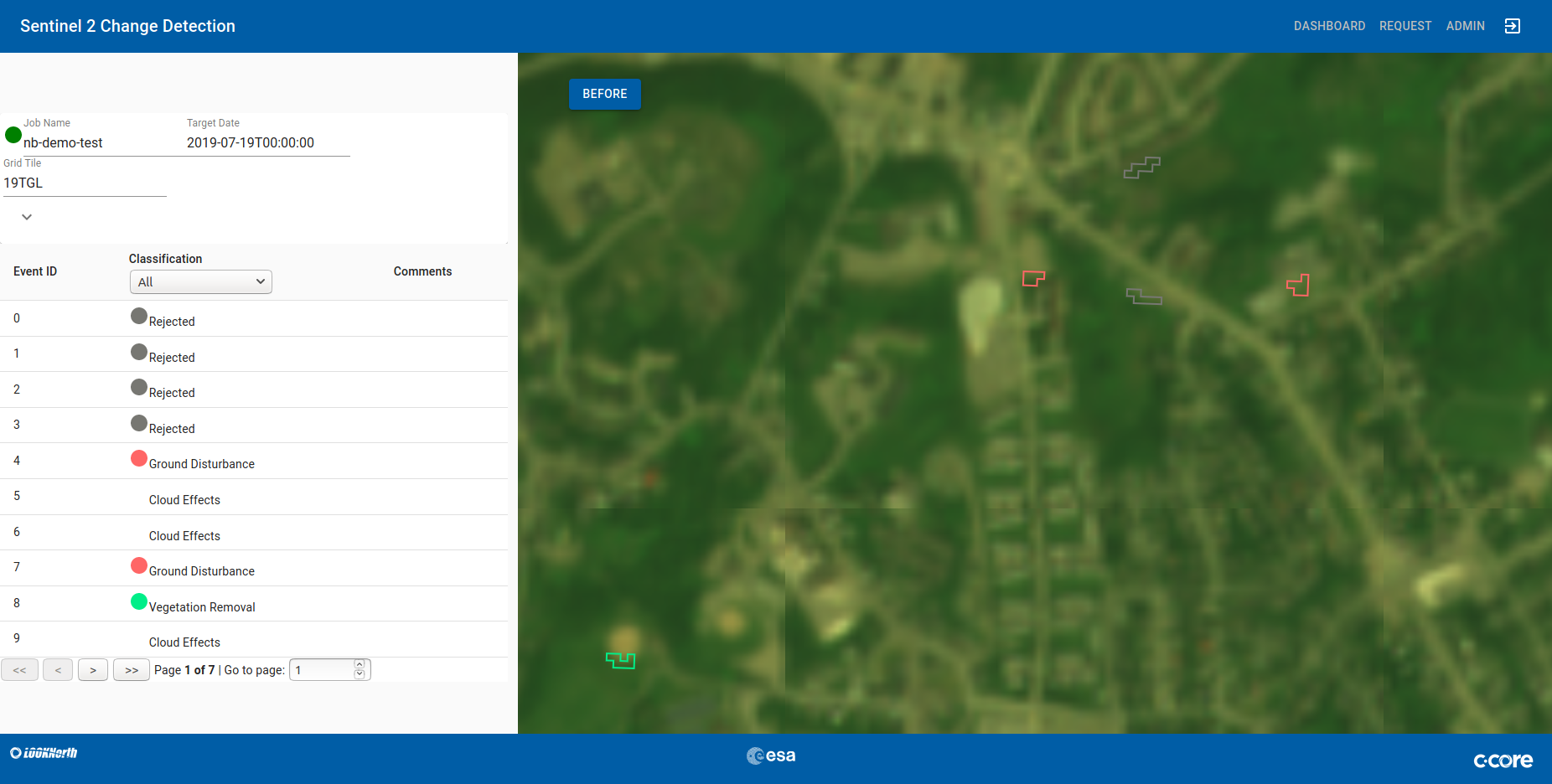This screenshot has height=784, width=1552.
Task: Open the Request menu item
Action: (1405, 26)
